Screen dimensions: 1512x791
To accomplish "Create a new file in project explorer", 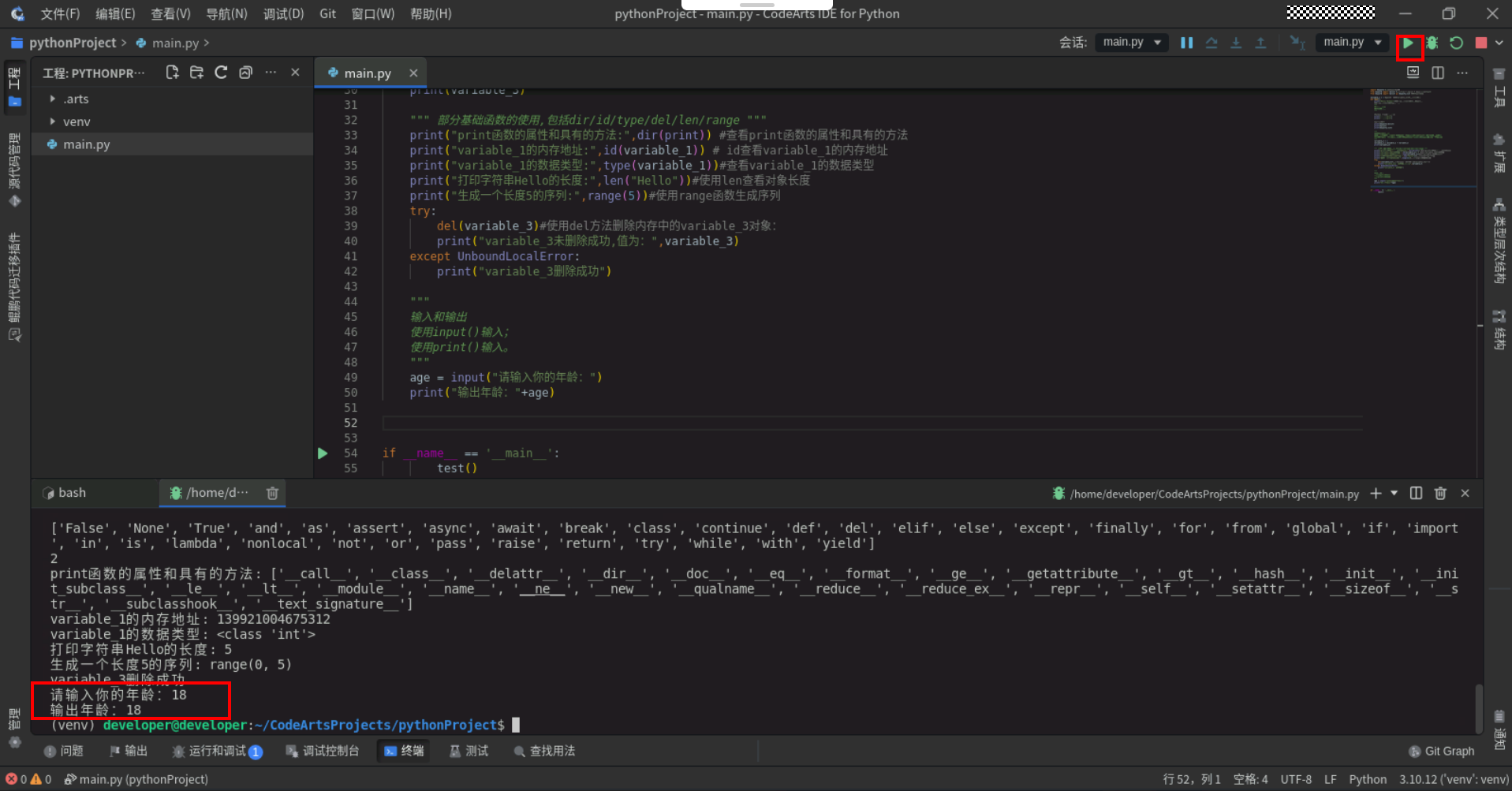I will click(x=172, y=73).
